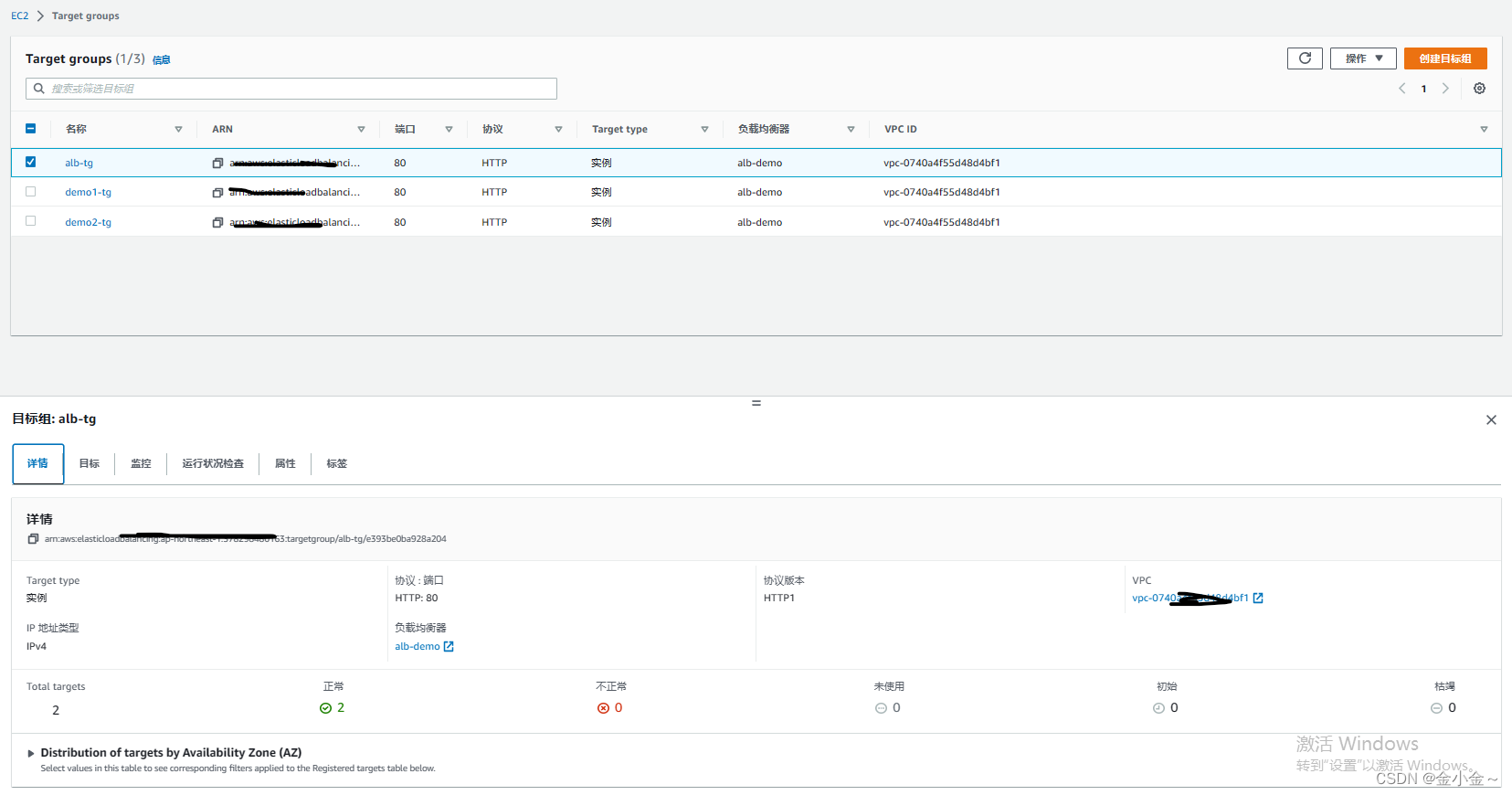This screenshot has height=795, width=1512.
Task: Sort by Target type column arrow
Action: coord(704,130)
